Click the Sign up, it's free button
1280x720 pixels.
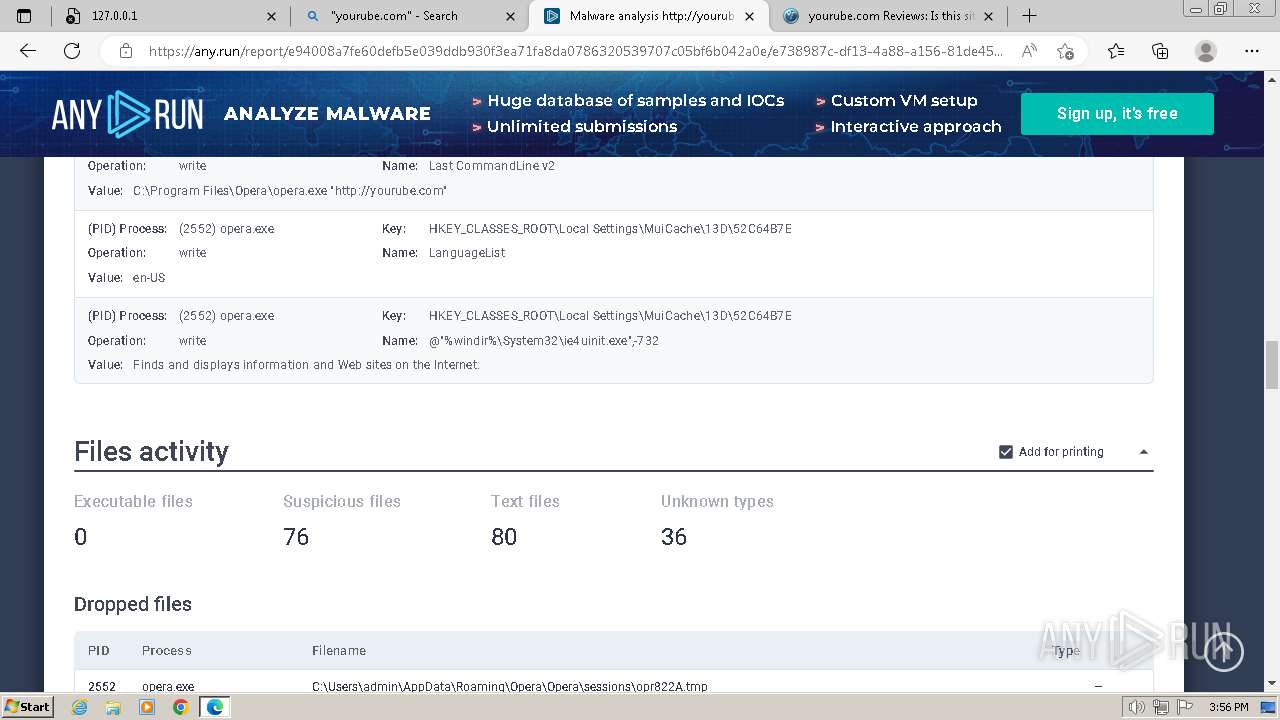[1117, 114]
